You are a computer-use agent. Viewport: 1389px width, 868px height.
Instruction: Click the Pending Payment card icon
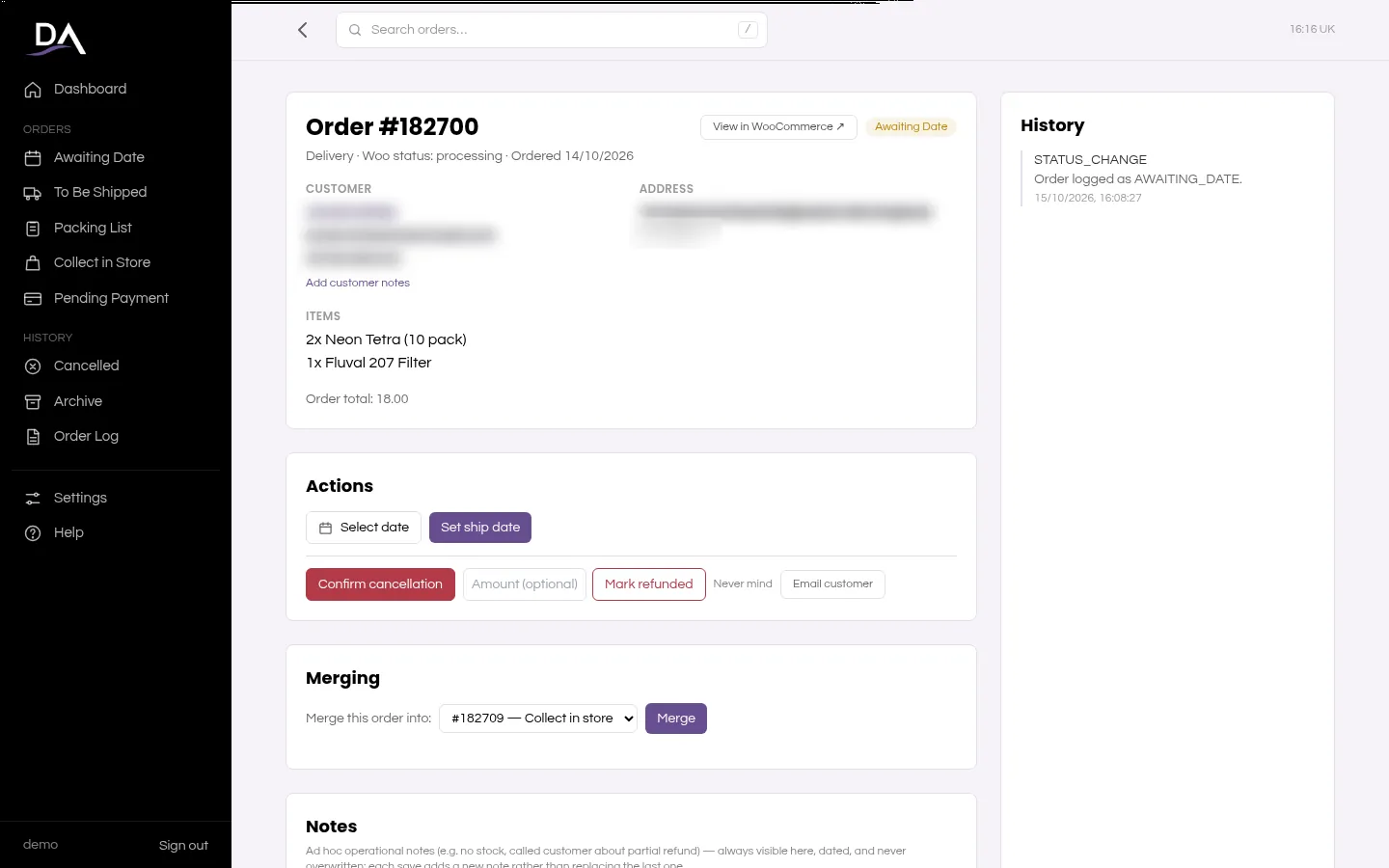(x=33, y=299)
